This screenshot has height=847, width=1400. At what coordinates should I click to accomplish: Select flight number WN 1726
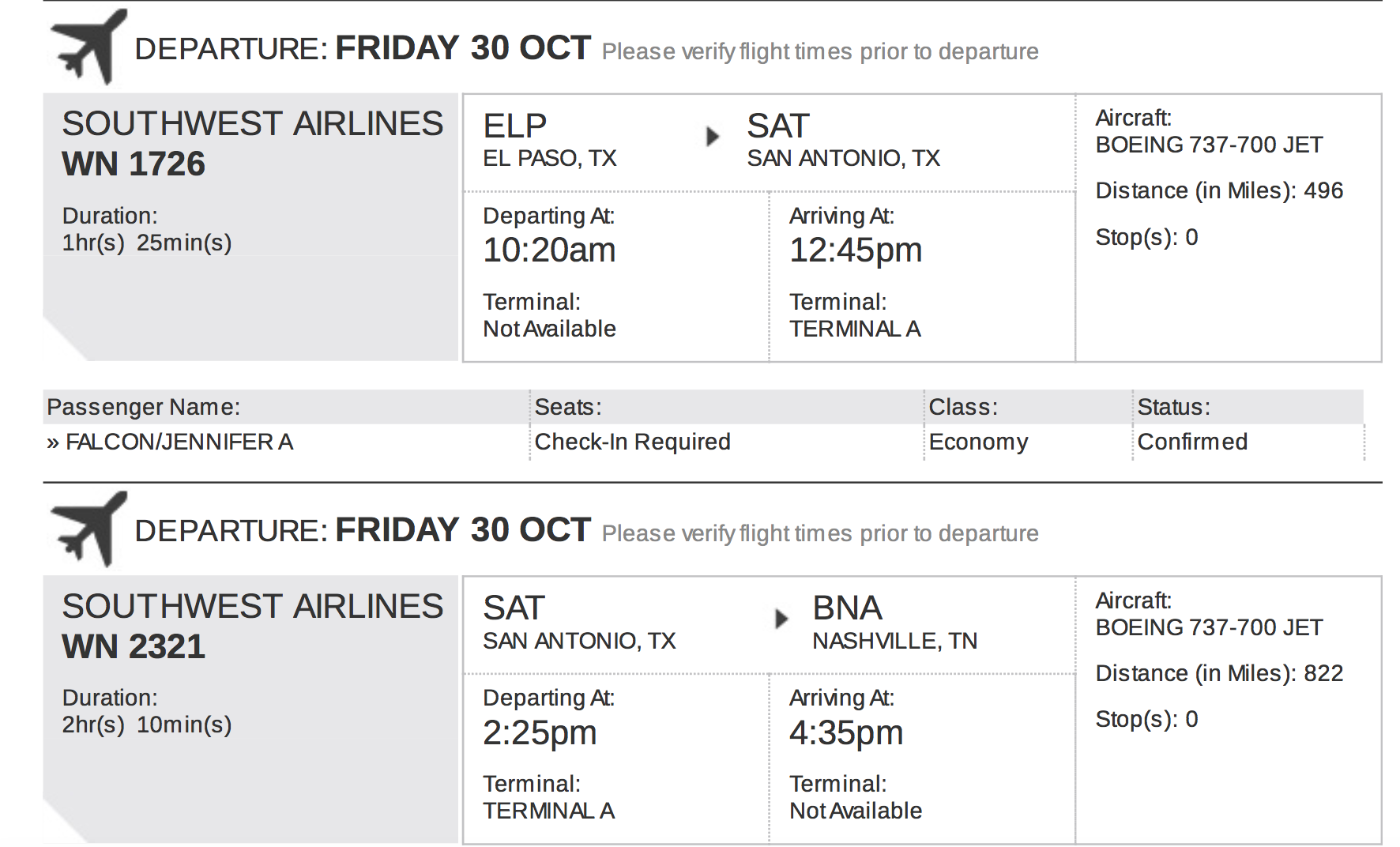134,164
